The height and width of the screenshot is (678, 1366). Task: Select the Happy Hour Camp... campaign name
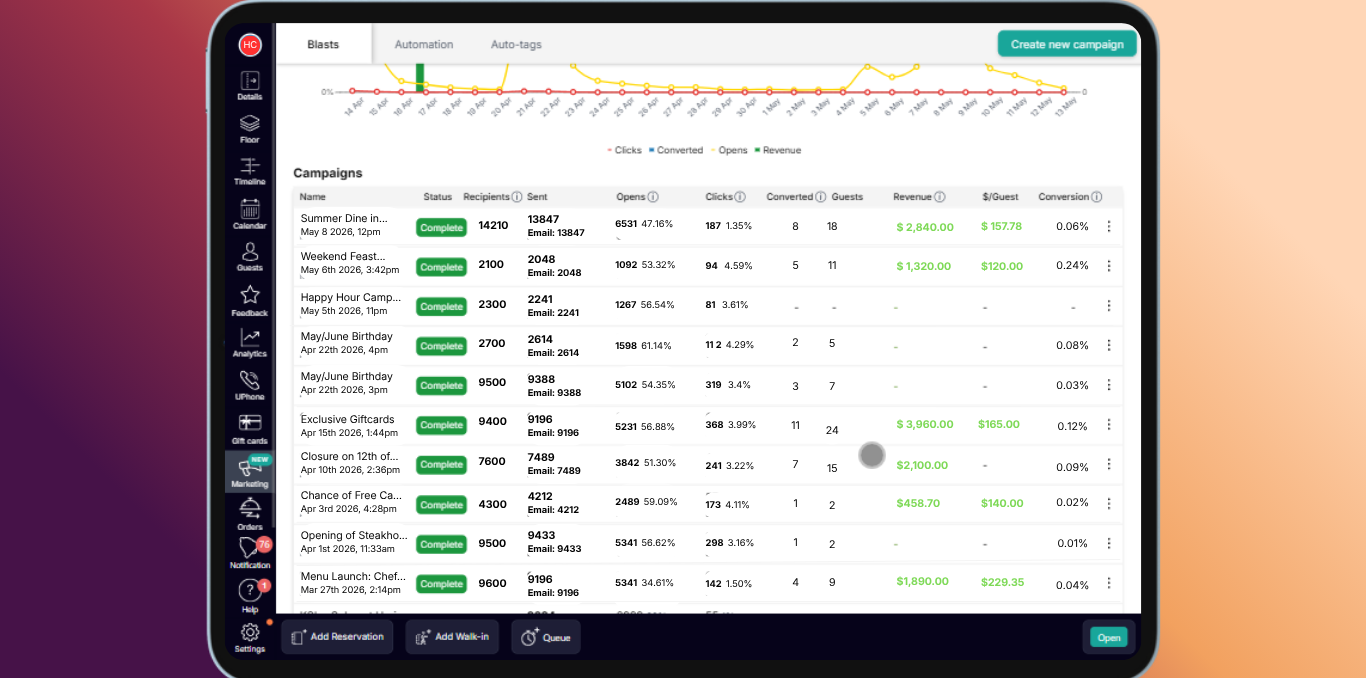[x=350, y=297]
